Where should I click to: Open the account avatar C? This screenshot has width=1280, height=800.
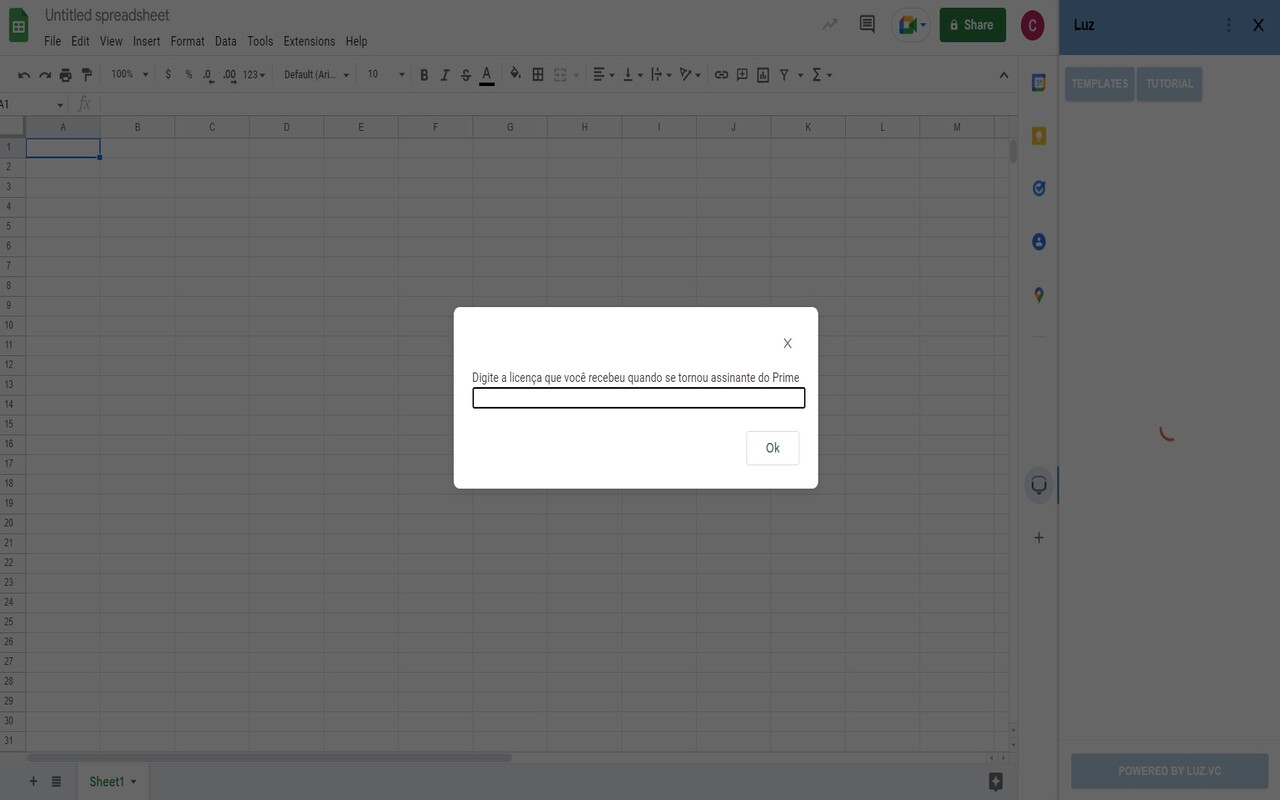point(1032,25)
